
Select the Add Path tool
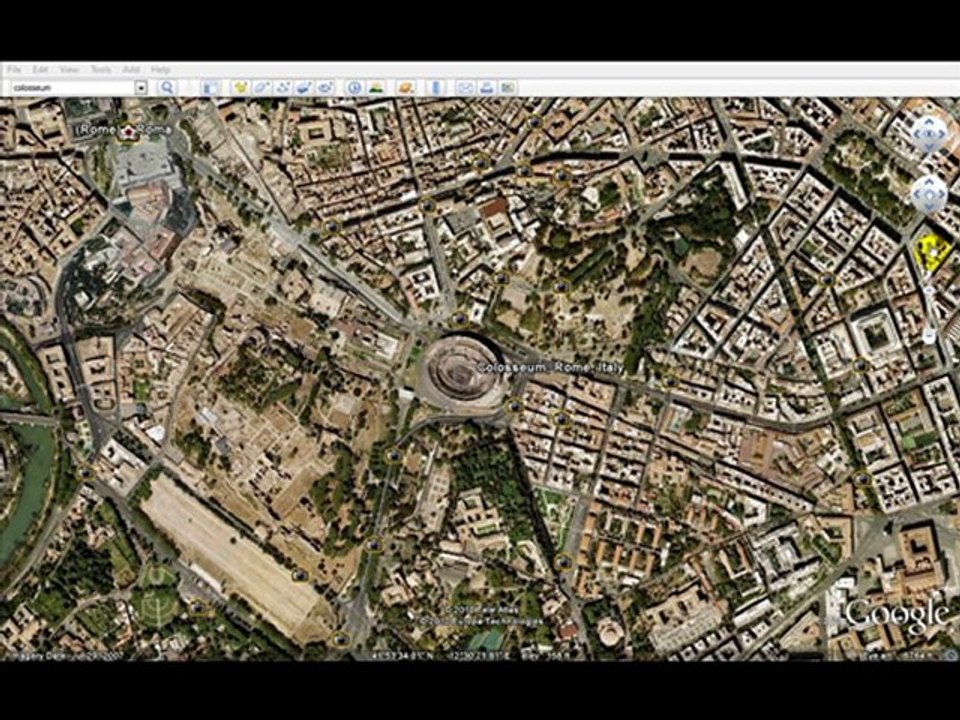pyautogui.click(x=283, y=88)
